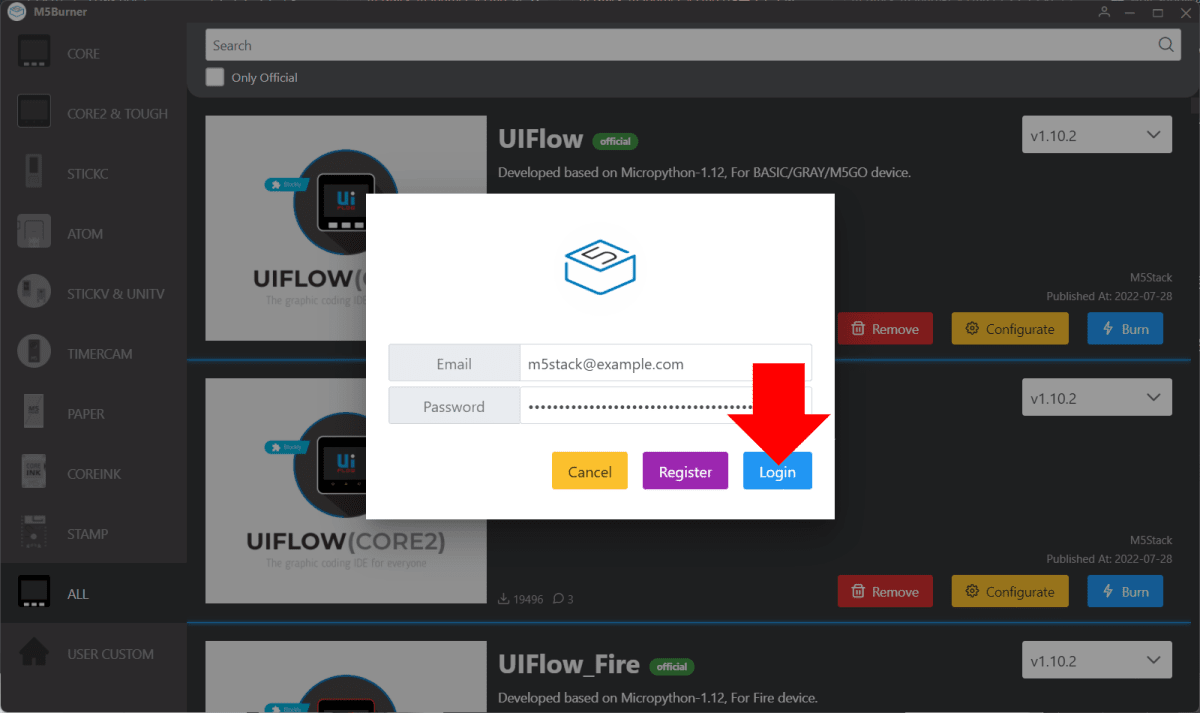1200x713 pixels.
Task: Click Burn on the UIFlow Core2 card
Action: tap(1125, 591)
